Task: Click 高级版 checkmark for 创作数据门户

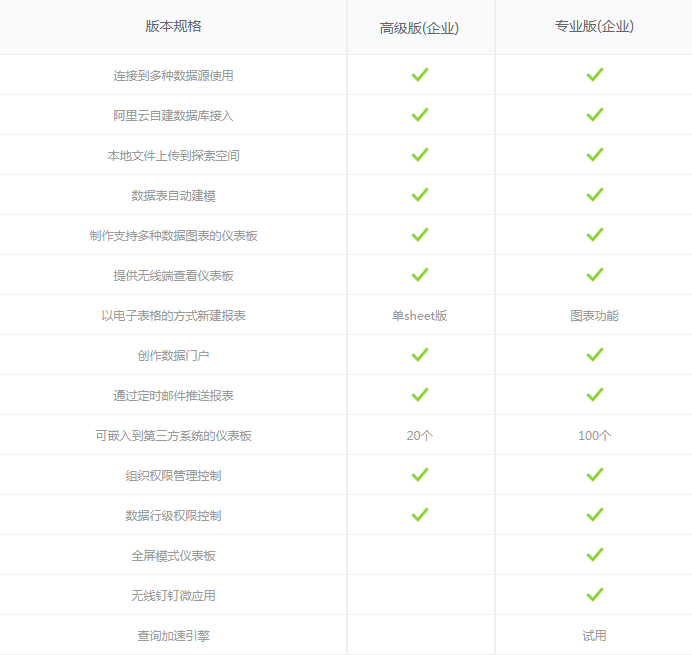Action: click(x=420, y=354)
